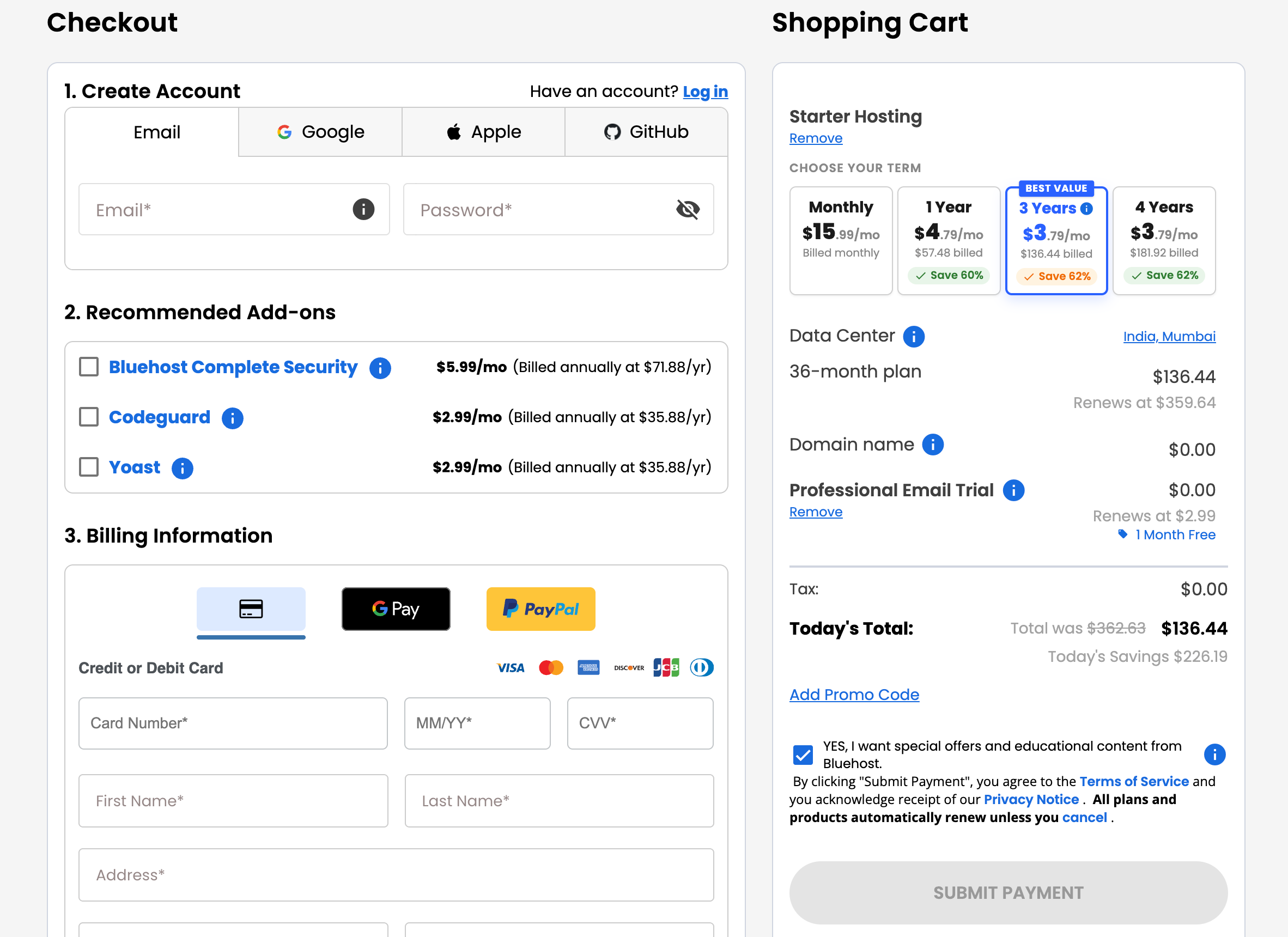Open the Terms of Service link

click(1134, 781)
